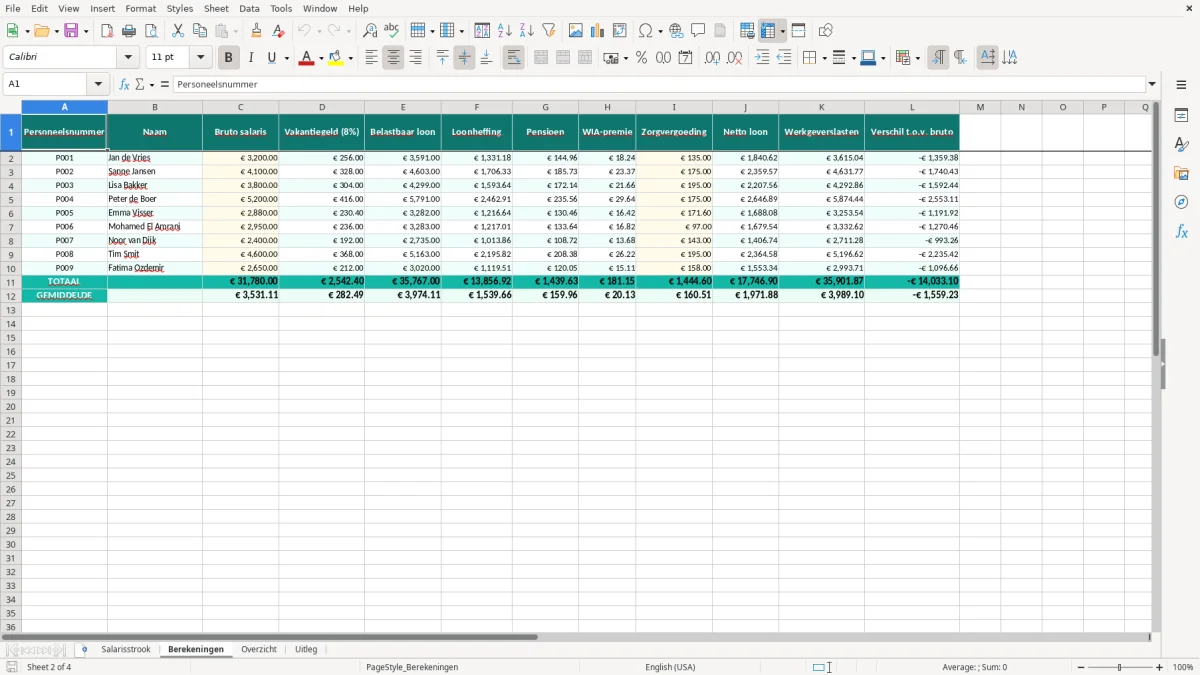Switch to the Uitleg sheet tab
Screen dimensions: 1200x675
pos(306,649)
